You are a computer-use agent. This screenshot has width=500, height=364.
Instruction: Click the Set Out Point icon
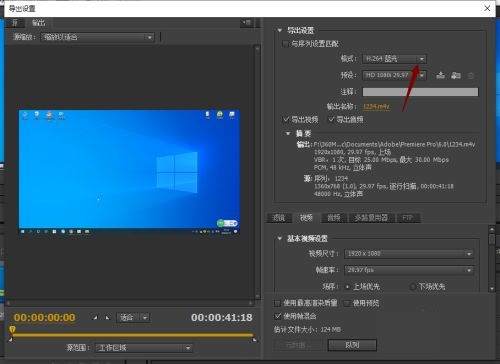[x=107, y=317]
